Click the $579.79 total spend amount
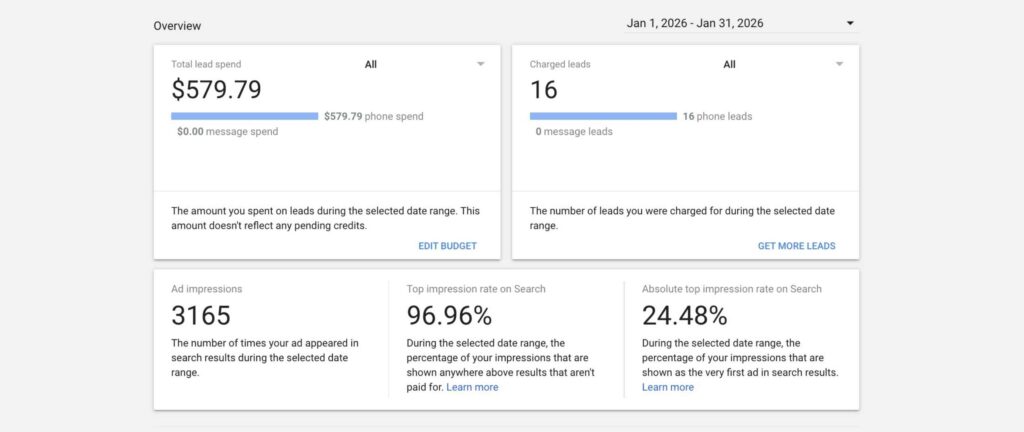Viewport: 1024px width, 432px height. (x=216, y=89)
